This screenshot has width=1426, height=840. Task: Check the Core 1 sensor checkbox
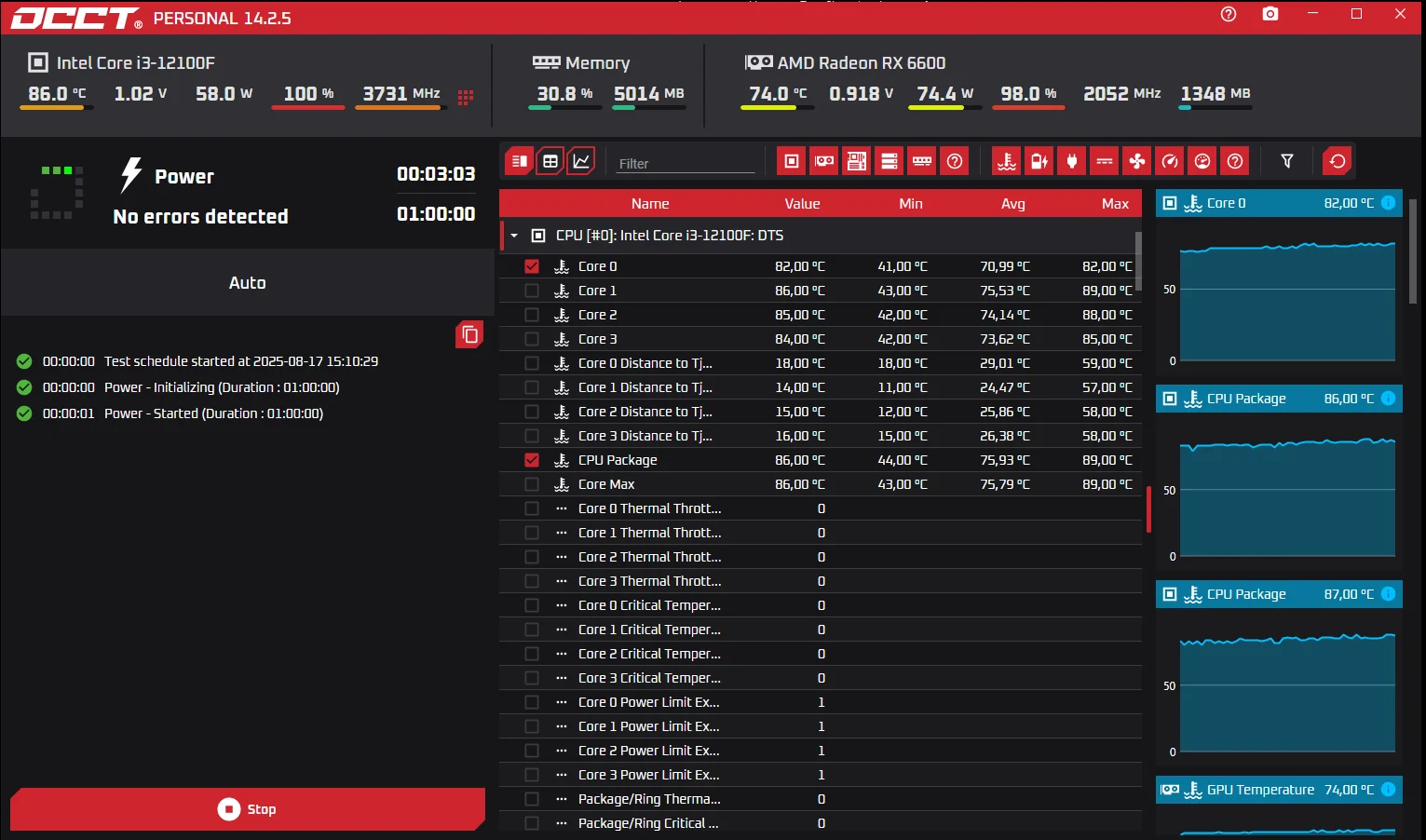pyautogui.click(x=532, y=291)
